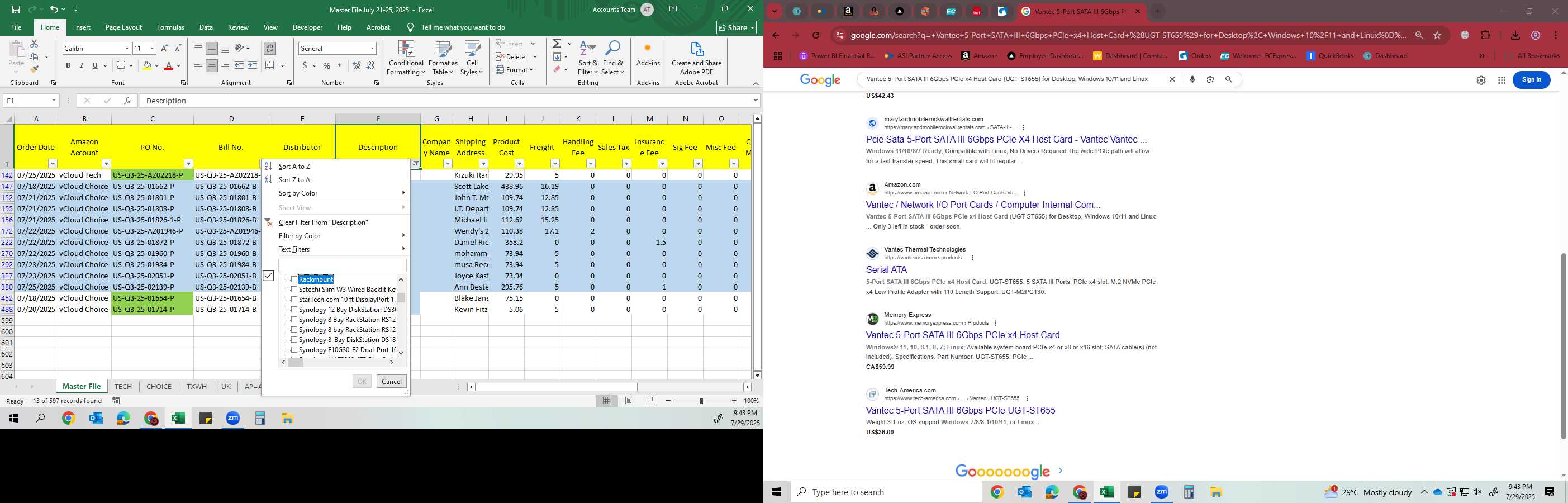
Task: Check the Rackmount filter checkbox
Action: coord(294,279)
